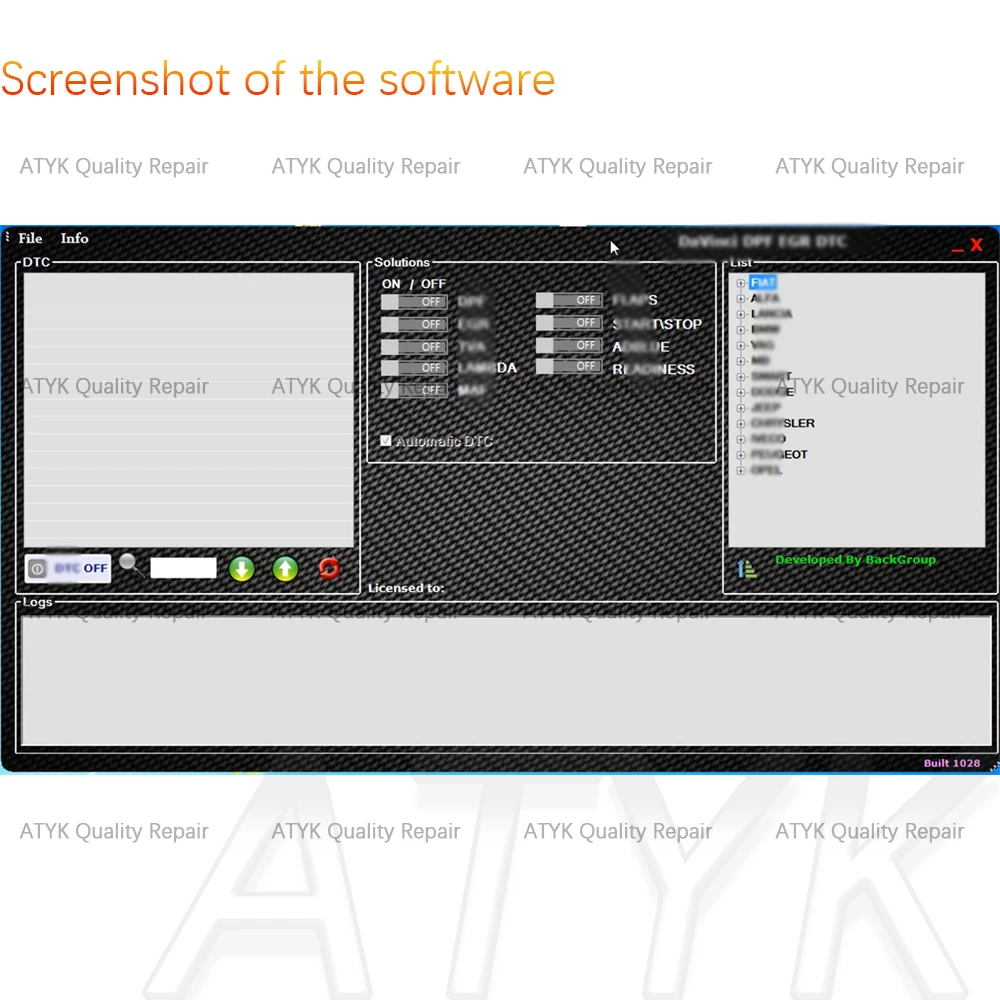
Task: Click the DTC OFF button
Action: 68,568
